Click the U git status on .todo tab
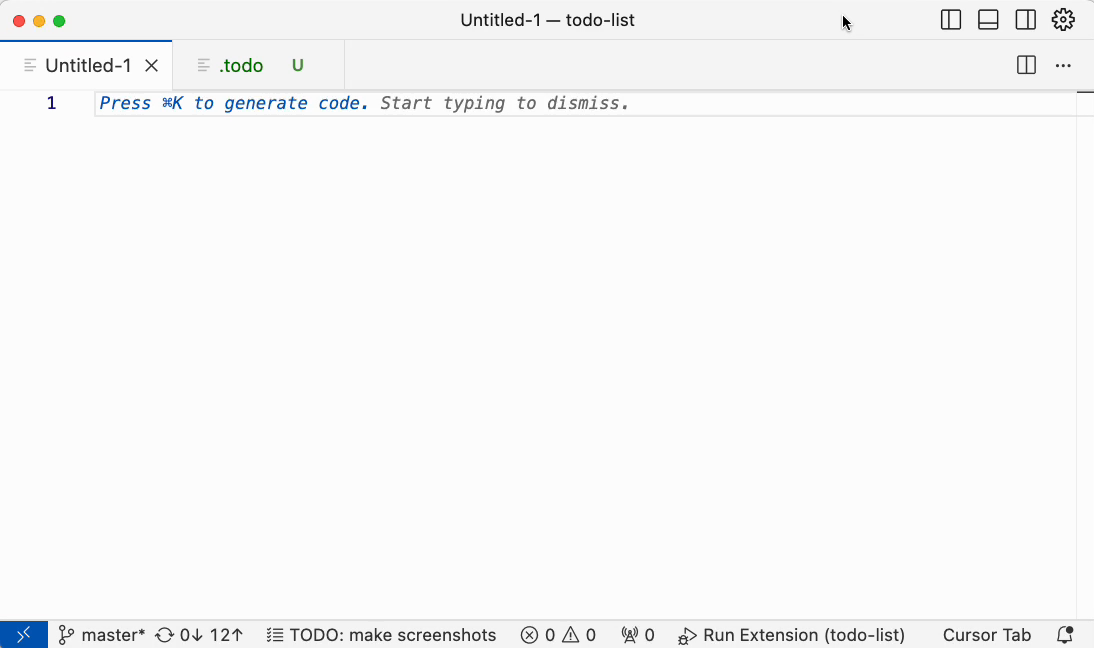The height and width of the screenshot is (648, 1094). (298, 66)
